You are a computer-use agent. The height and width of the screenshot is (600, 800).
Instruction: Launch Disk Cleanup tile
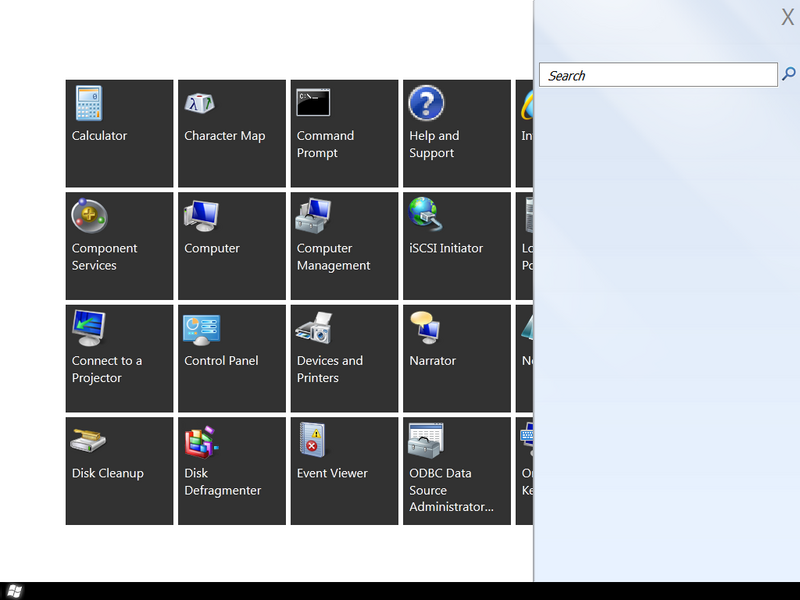(x=119, y=471)
